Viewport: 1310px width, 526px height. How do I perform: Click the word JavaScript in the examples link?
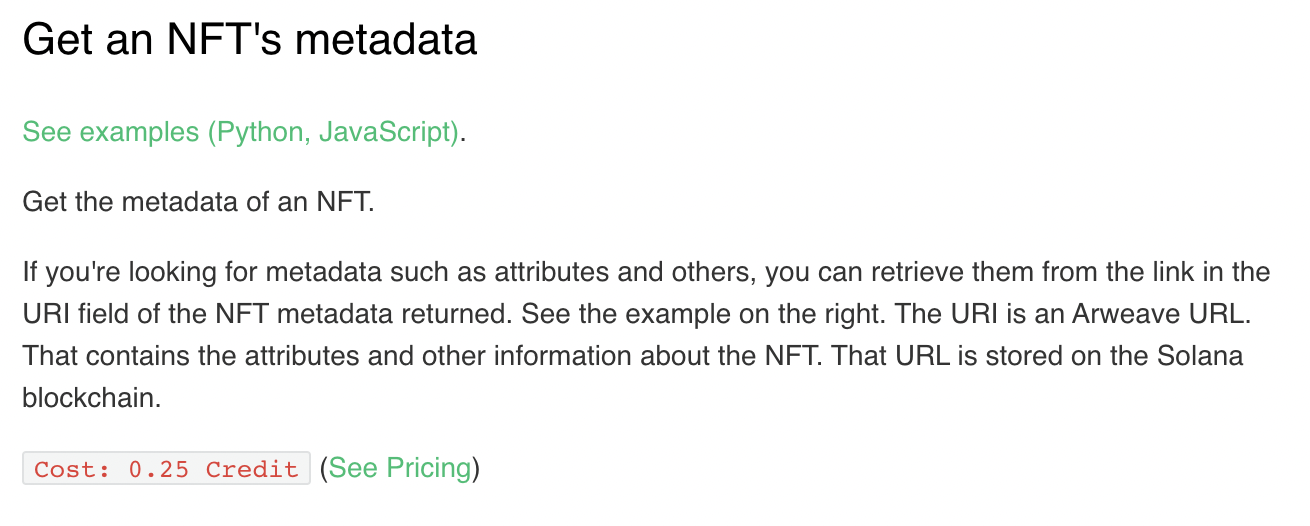pos(387,132)
